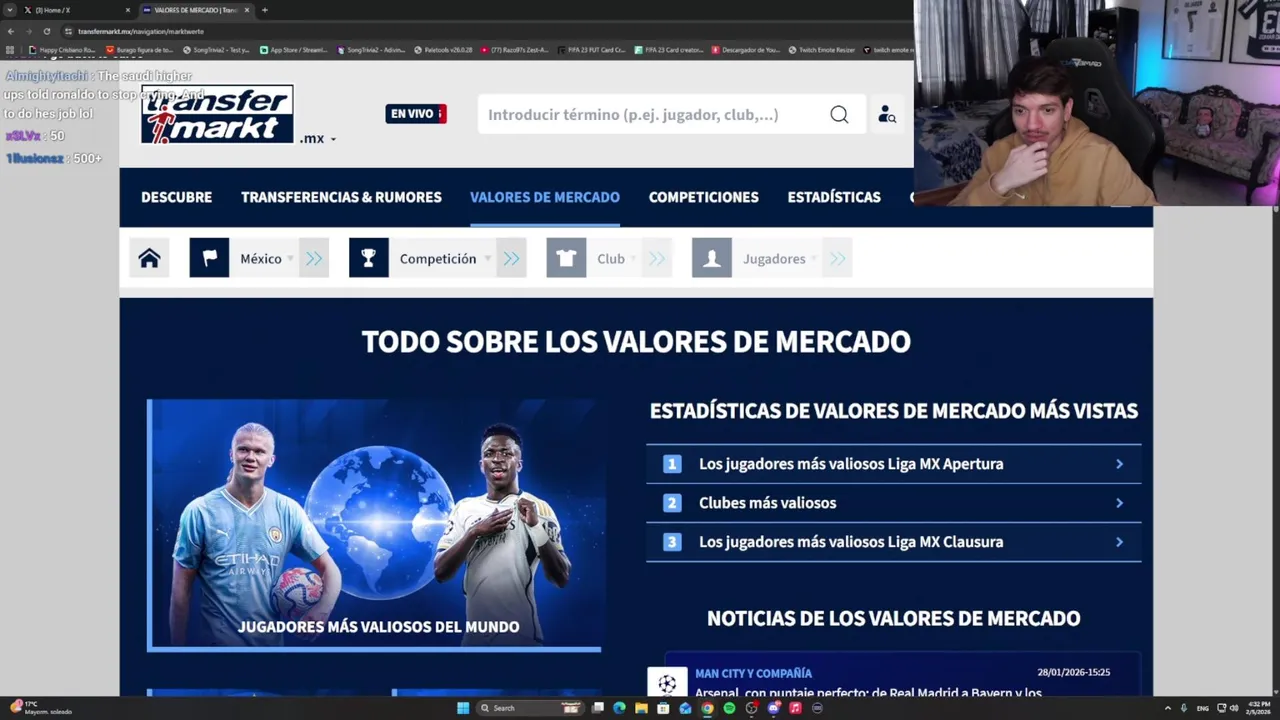Viewport: 1280px width, 720px height.
Task: Select the VALORES DE MERCADO browser tab
Action: coord(195,10)
